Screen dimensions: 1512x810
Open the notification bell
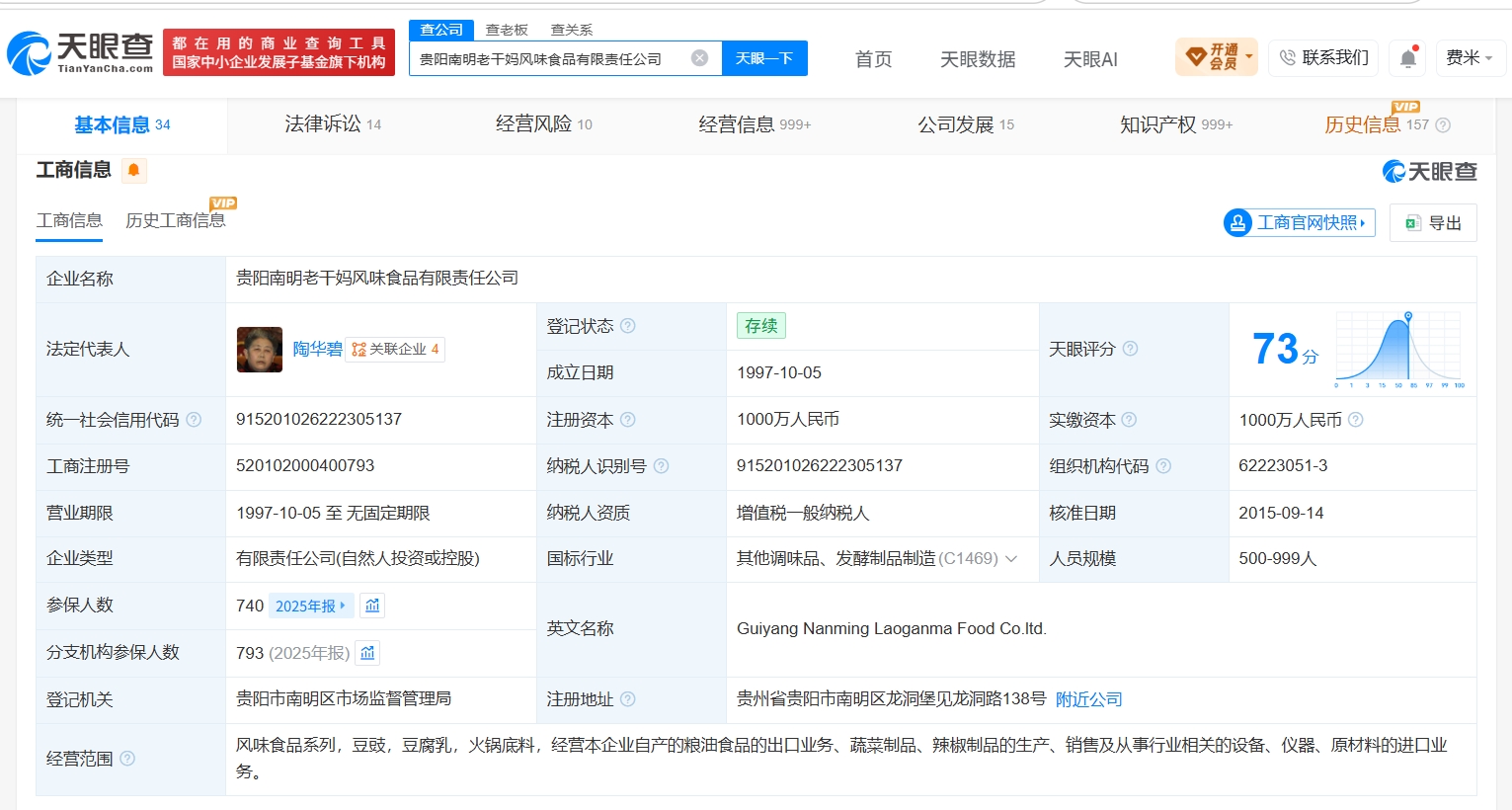click(x=1407, y=58)
